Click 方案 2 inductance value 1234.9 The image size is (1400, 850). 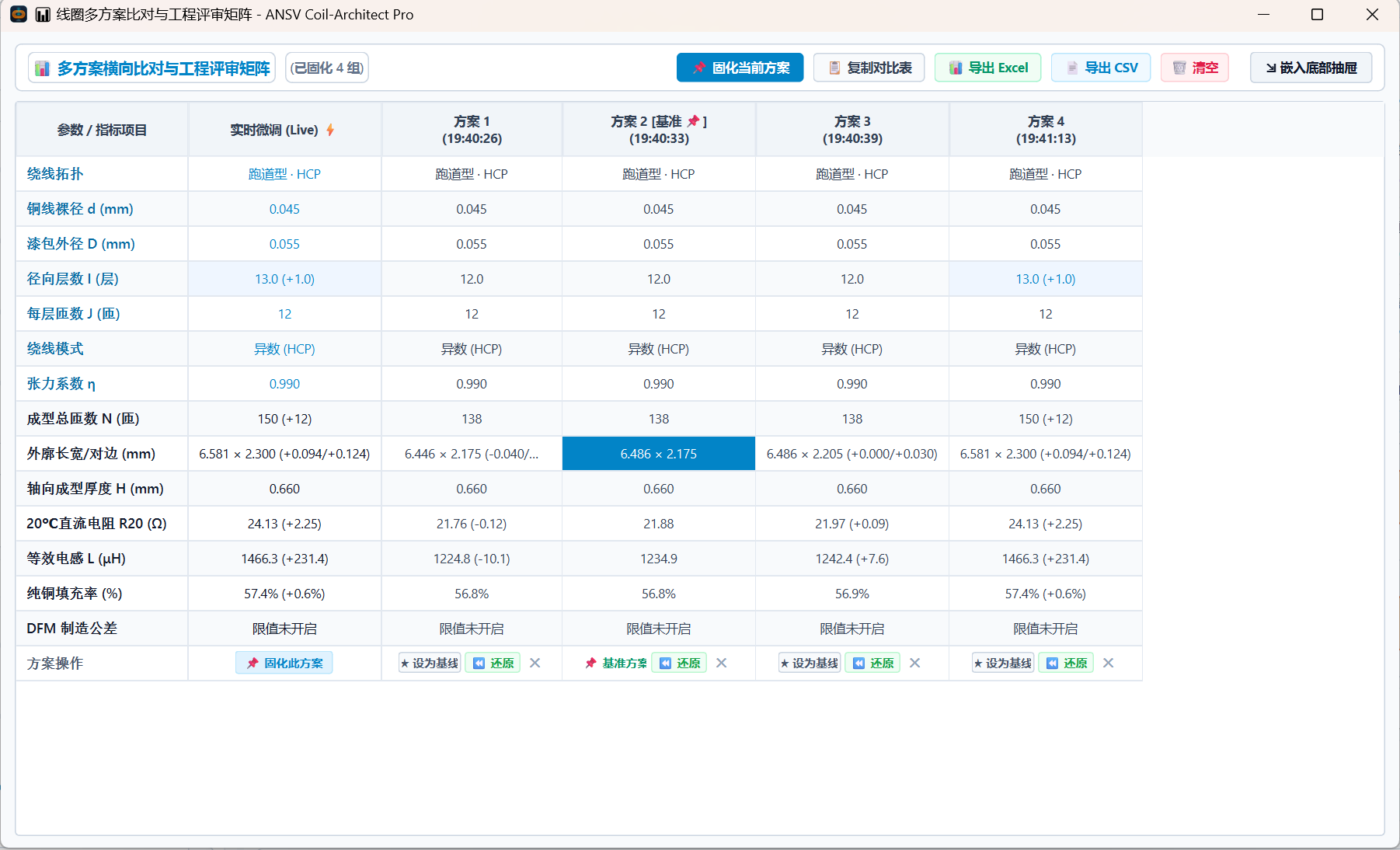(x=659, y=559)
